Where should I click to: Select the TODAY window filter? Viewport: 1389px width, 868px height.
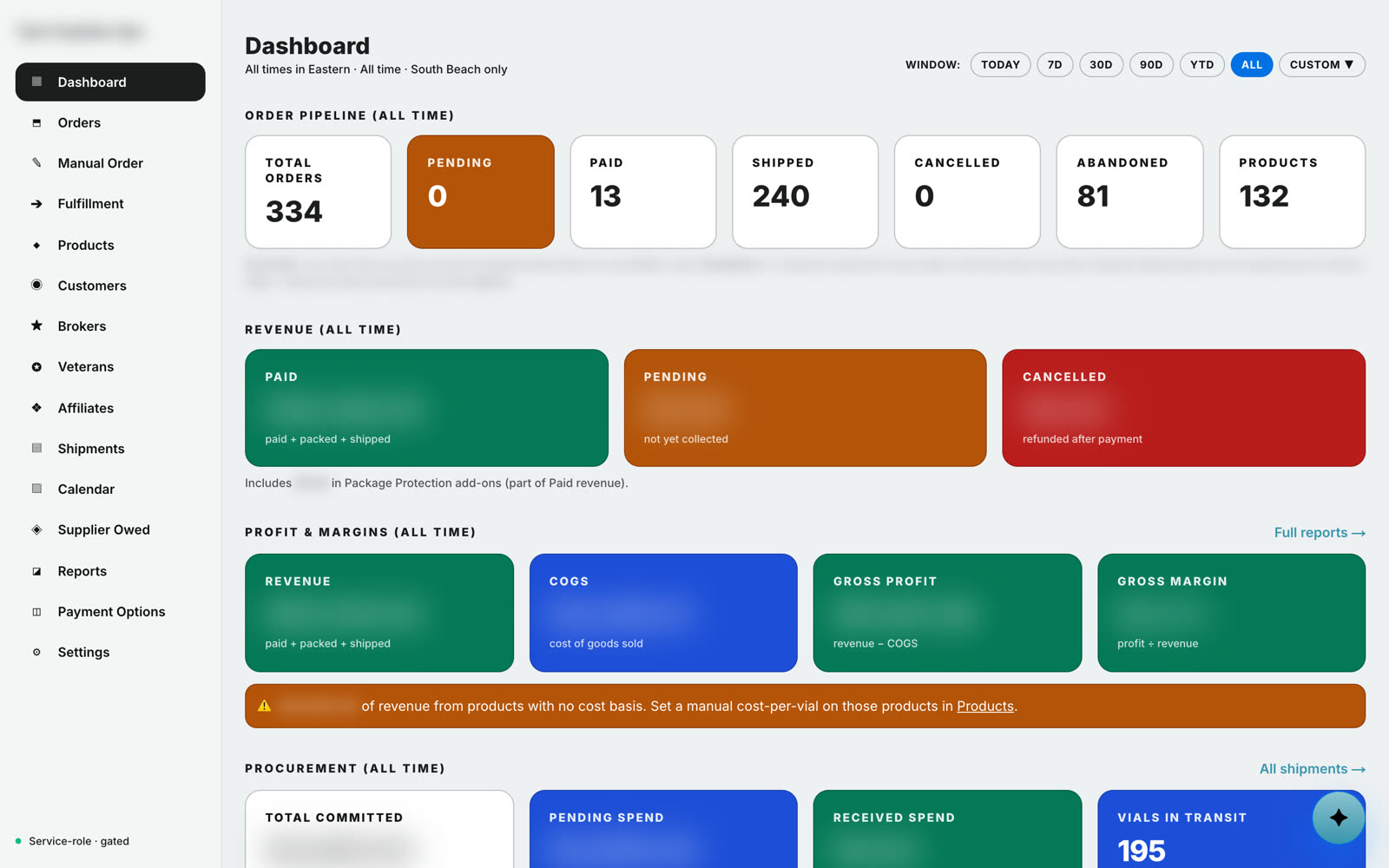click(x=1000, y=64)
